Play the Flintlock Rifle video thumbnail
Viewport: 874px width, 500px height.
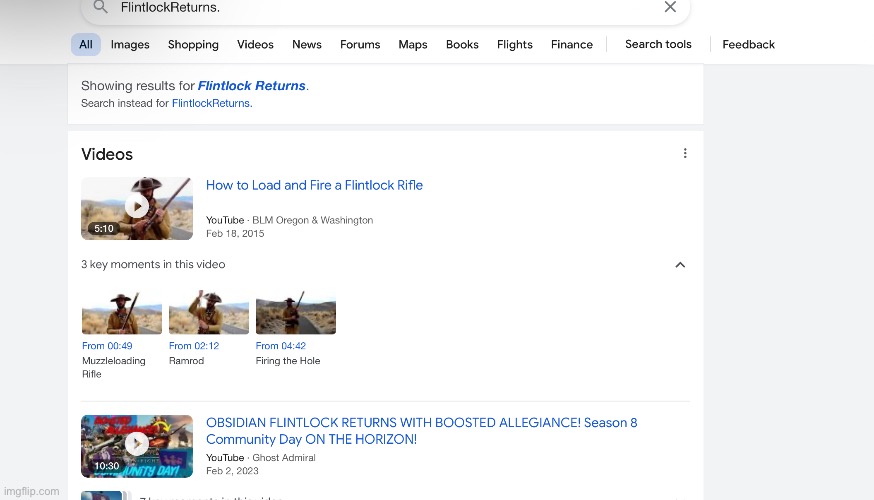(x=137, y=208)
